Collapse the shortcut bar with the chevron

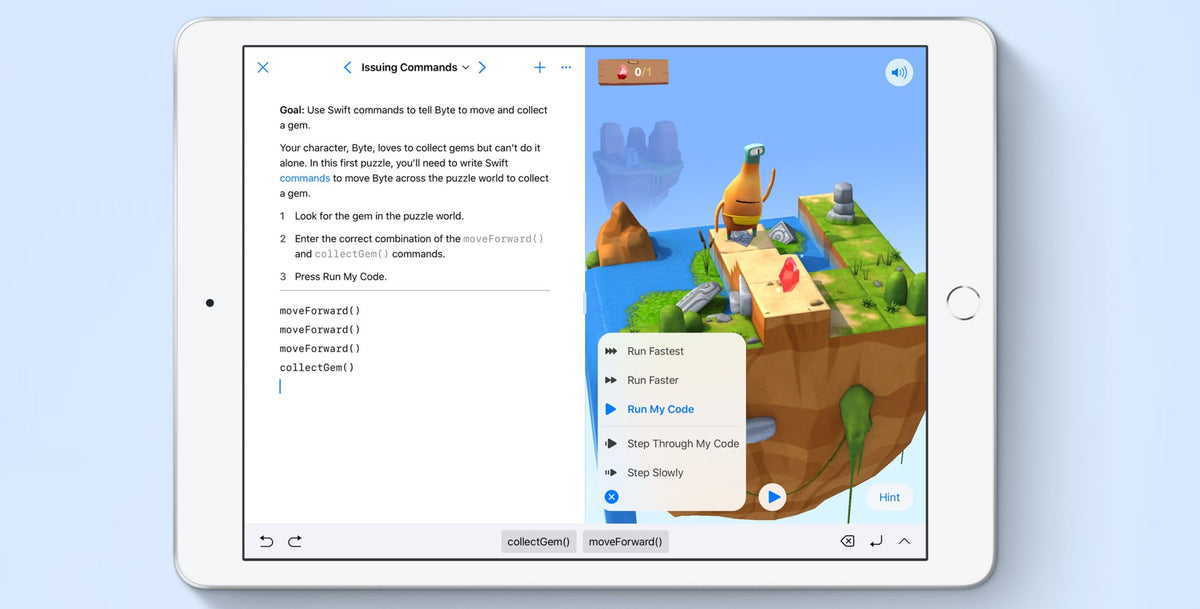(x=904, y=541)
